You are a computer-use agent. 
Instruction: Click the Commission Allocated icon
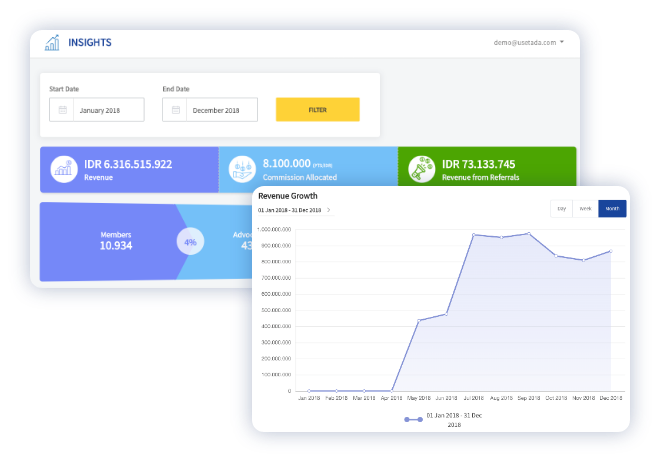pos(242,169)
